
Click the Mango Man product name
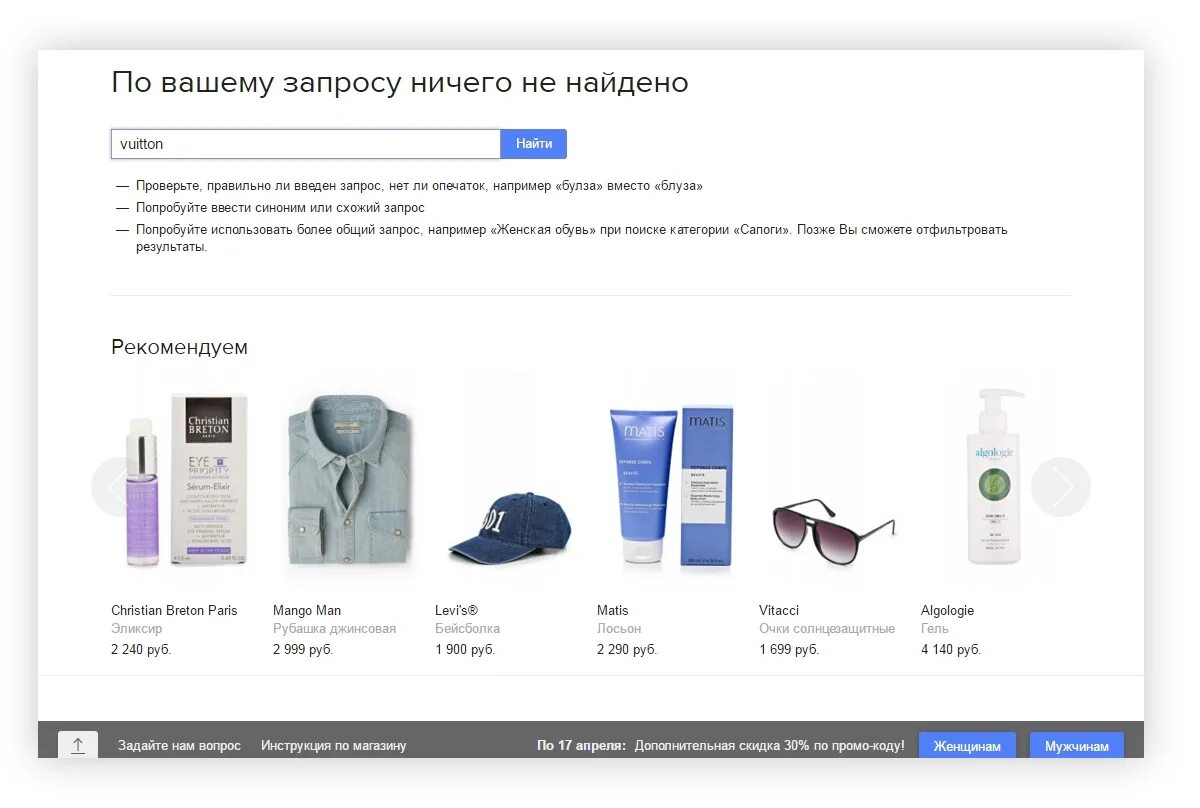[x=307, y=610]
